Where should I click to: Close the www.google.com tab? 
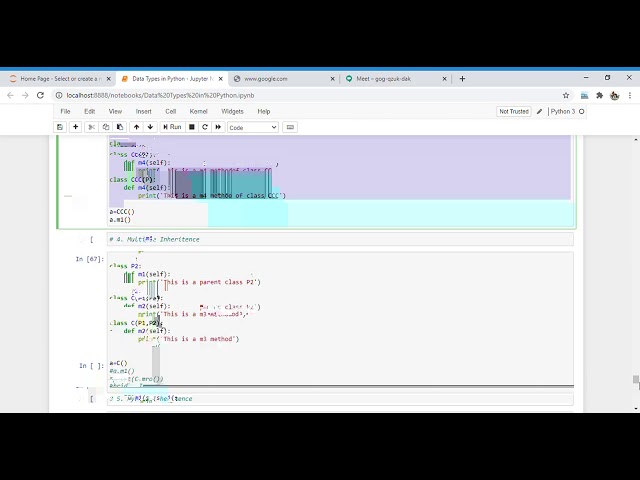332,79
